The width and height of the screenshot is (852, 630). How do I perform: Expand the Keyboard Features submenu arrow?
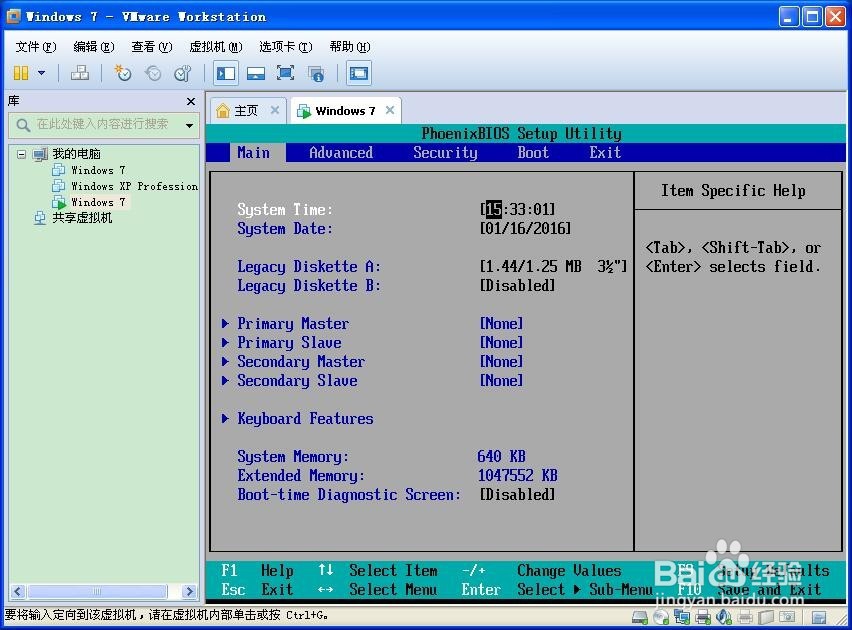(x=225, y=419)
